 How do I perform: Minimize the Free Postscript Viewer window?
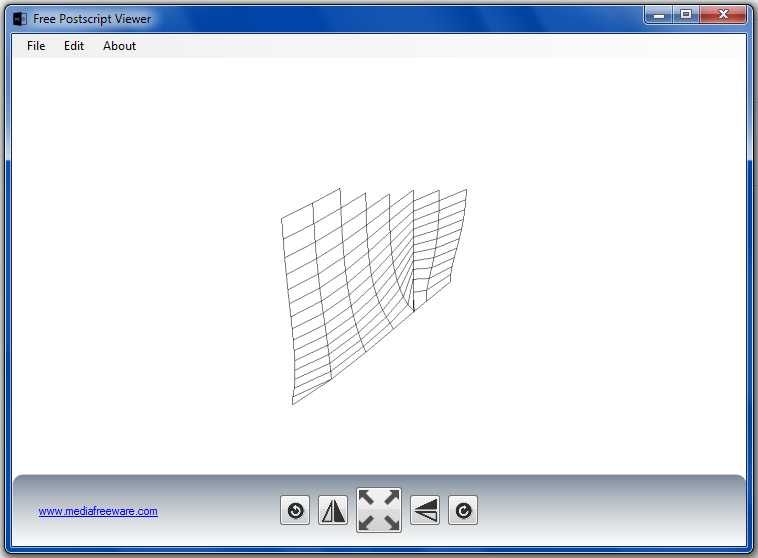tap(658, 15)
